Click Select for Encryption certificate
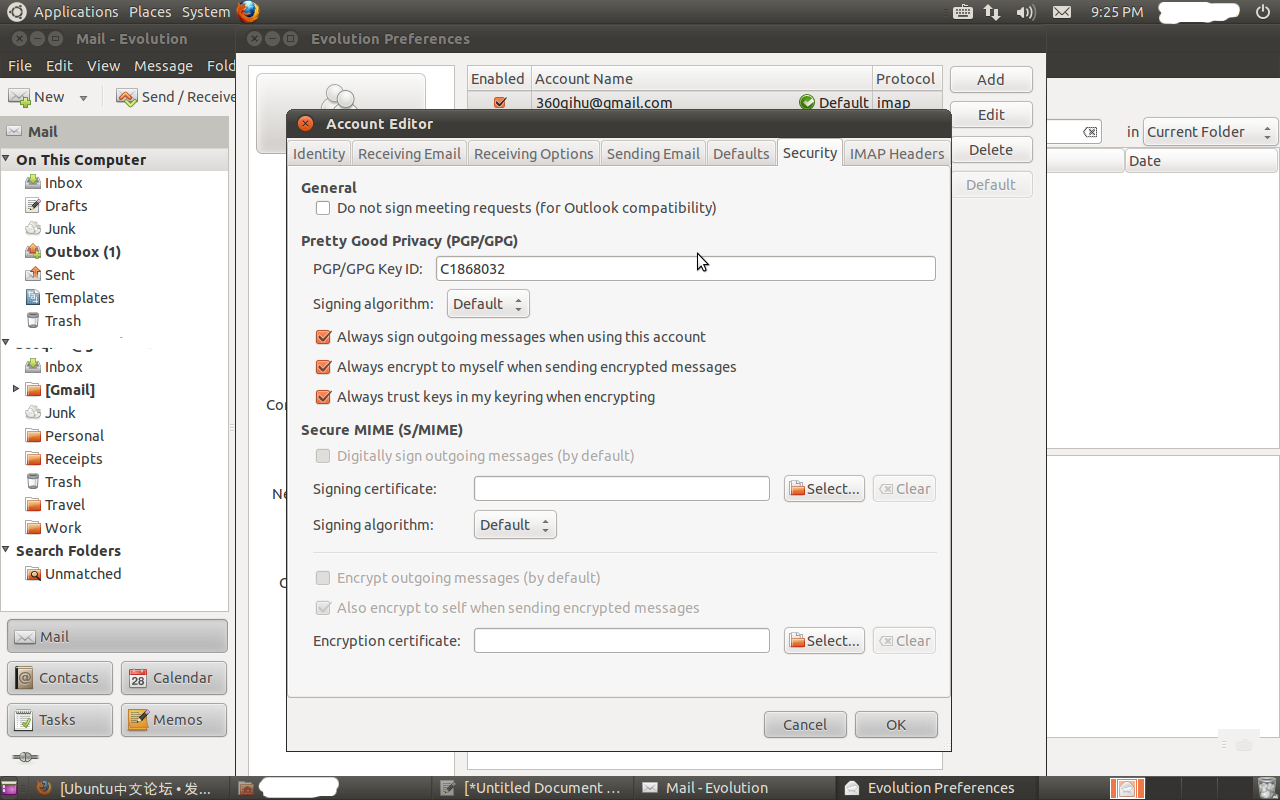Image resolution: width=1280 pixels, height=800 pixels. [824, 641]
